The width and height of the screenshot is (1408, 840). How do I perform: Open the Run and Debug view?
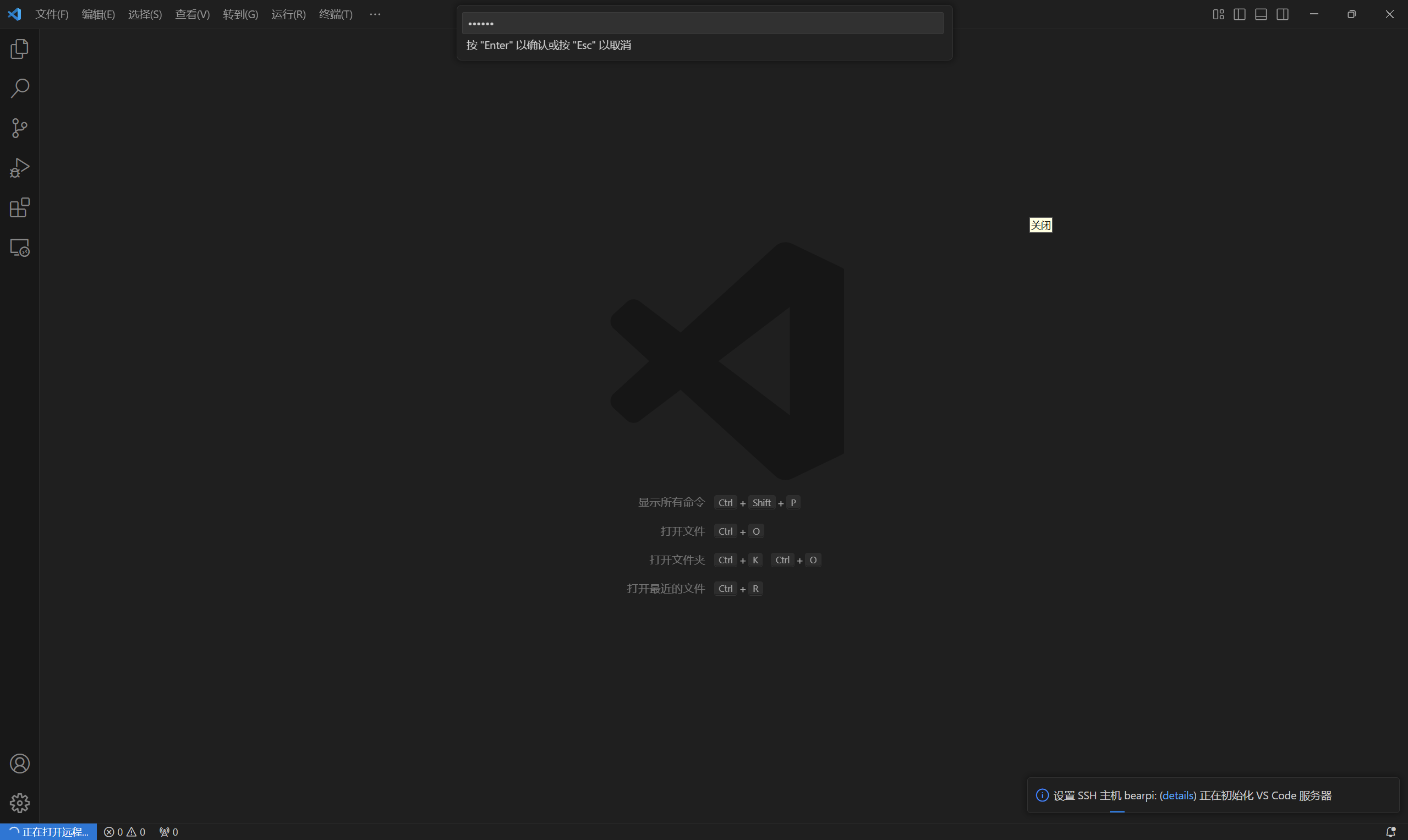point(19,168)
